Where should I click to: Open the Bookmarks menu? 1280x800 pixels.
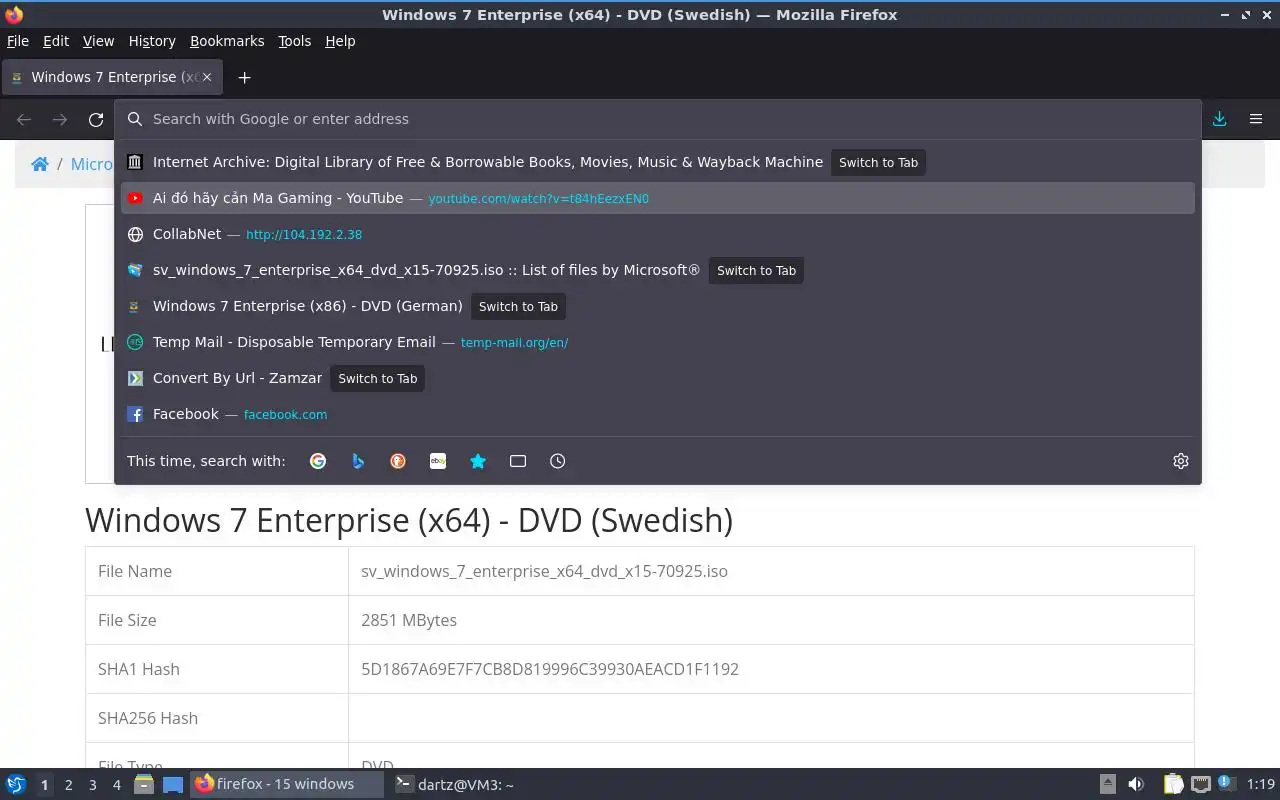pyautogui.click(x=227, y=41)
